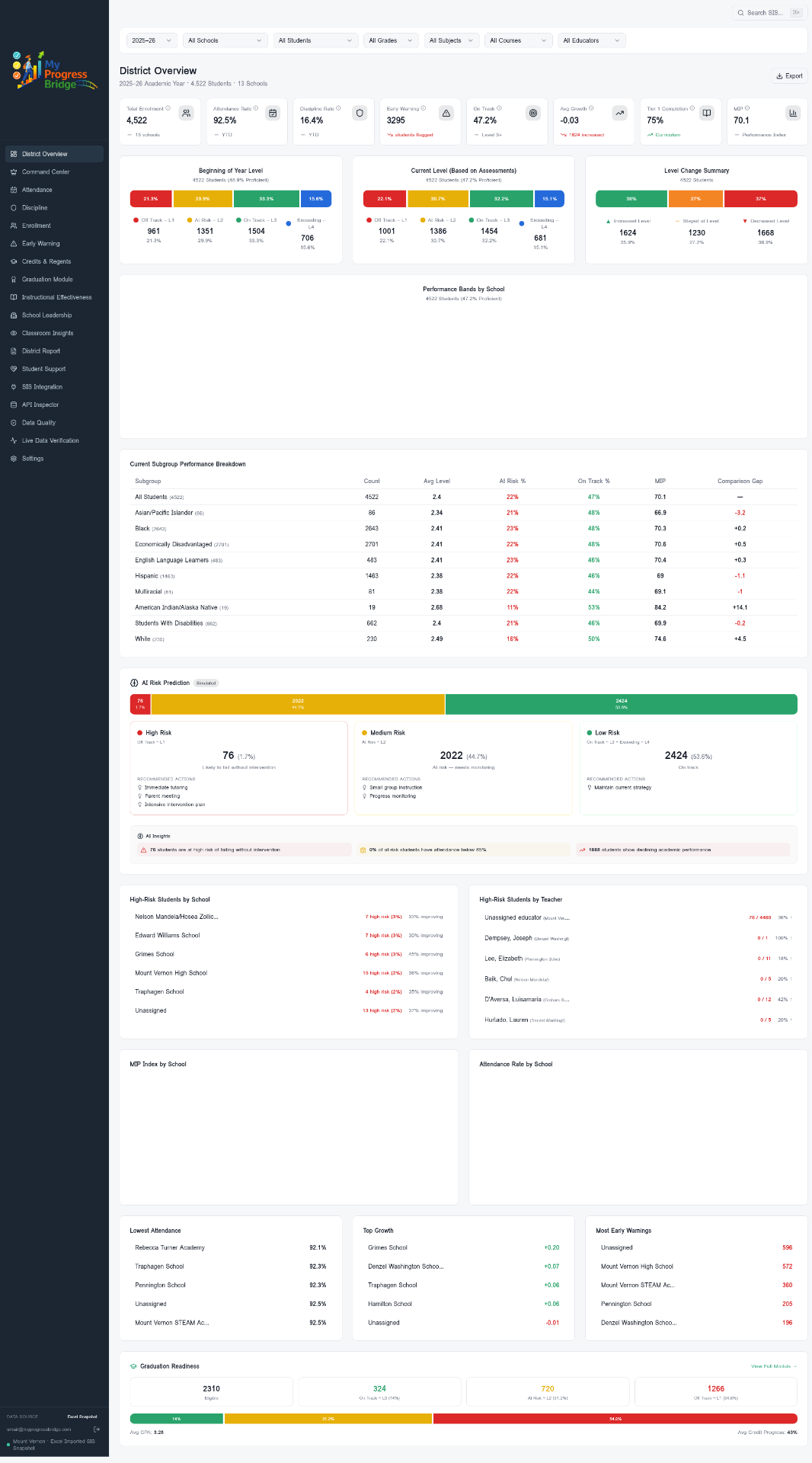Screen dimensions: 812x1463
Task: Click the Classroom Insights eye icon
Action: (x=14, y=333)
